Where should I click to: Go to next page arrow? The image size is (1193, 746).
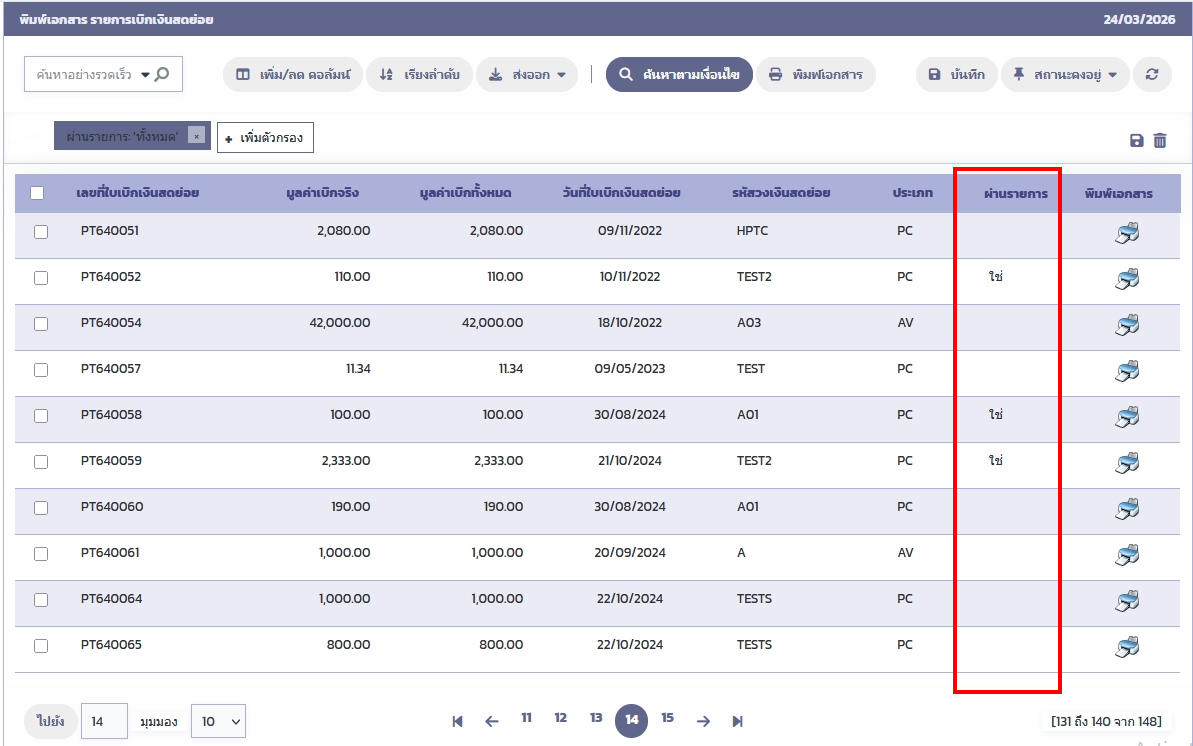[x=703, y=721]
